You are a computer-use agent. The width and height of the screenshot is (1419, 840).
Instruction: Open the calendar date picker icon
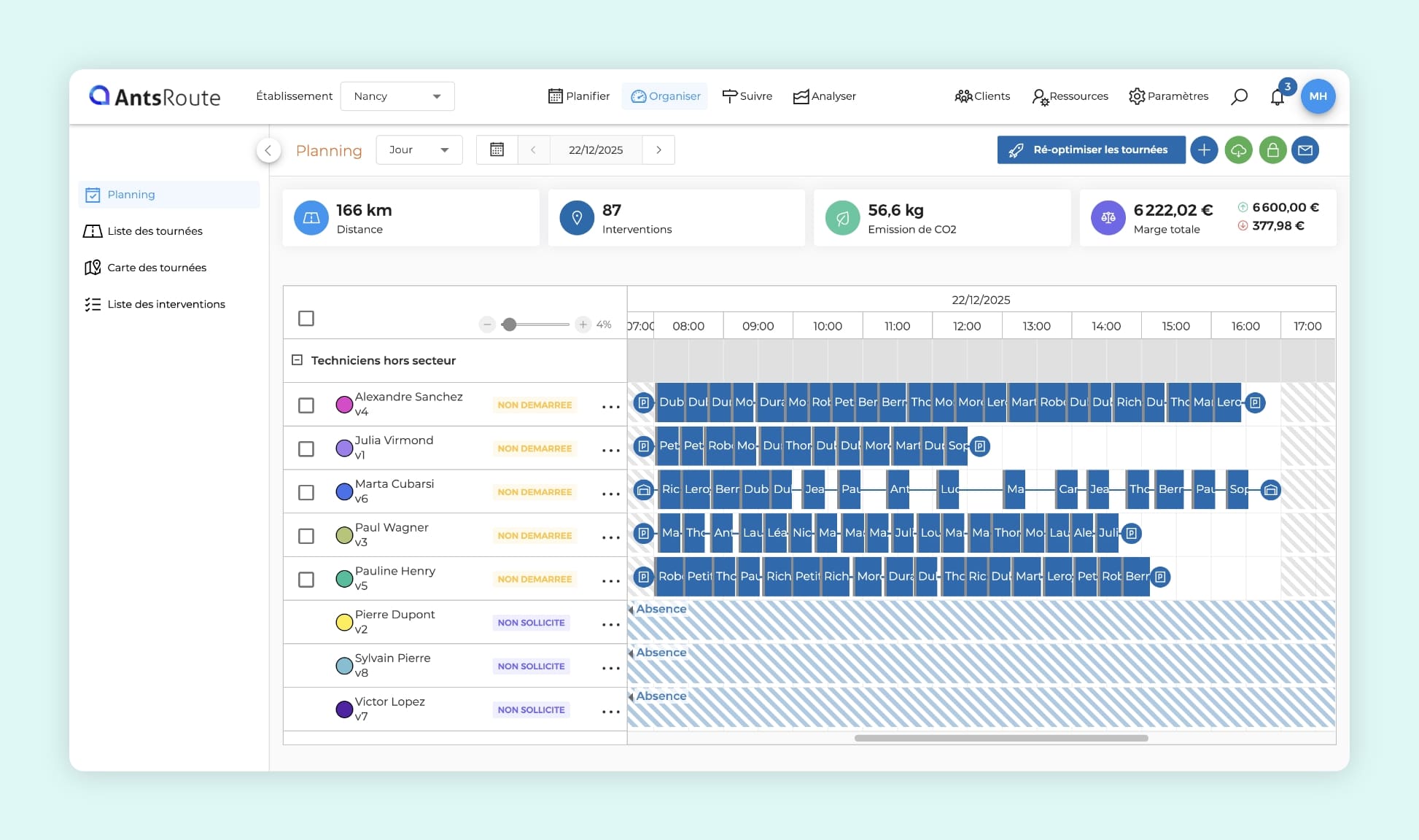[497, 149]
